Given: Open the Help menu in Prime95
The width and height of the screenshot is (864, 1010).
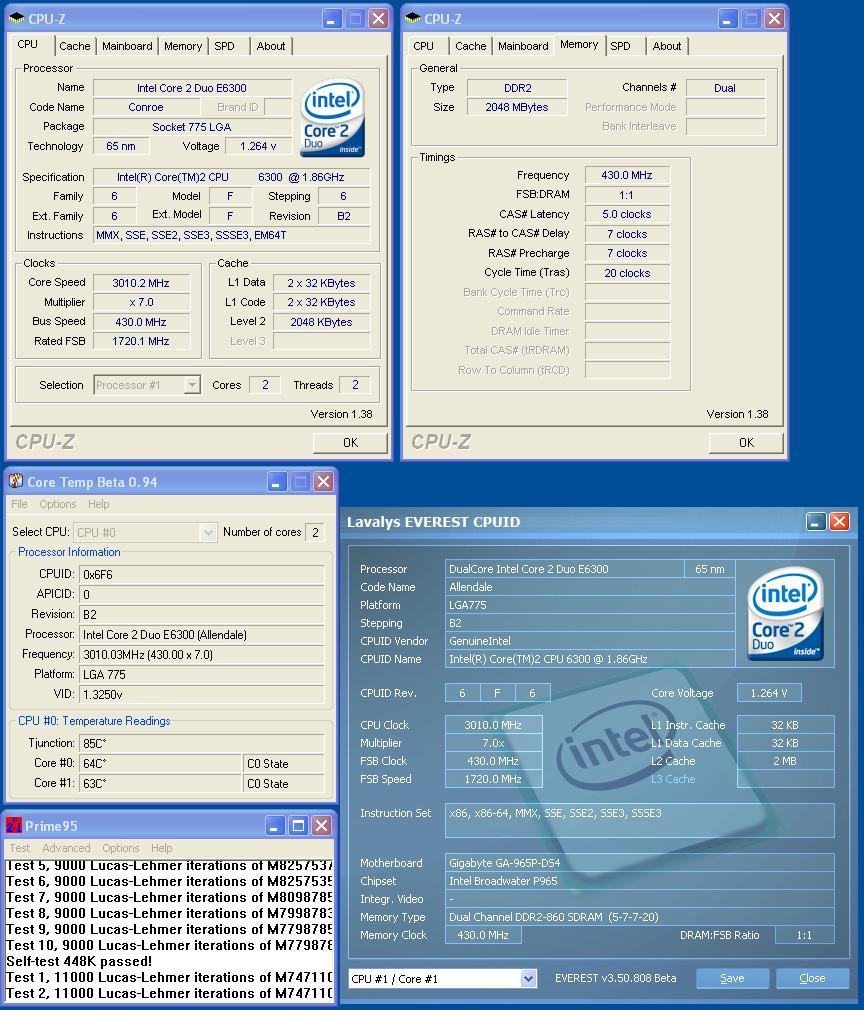Looking at the screenshot, I should pos(162,848).
